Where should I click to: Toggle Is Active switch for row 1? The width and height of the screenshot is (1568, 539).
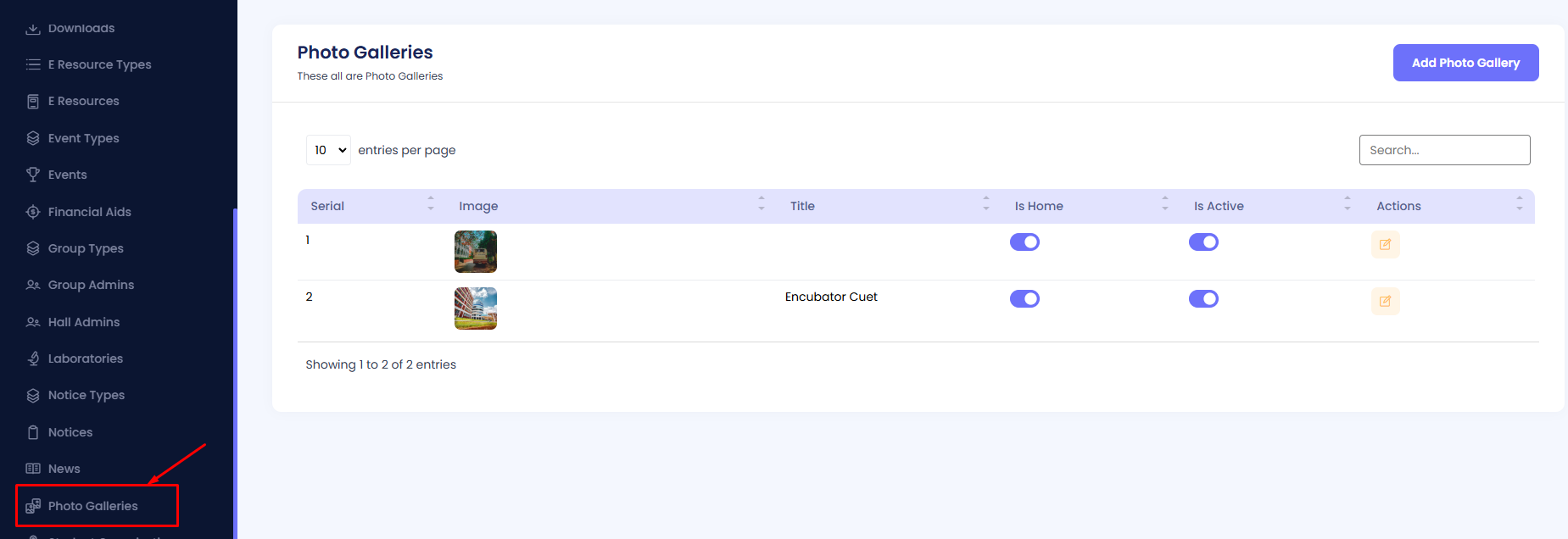(1203, 242)
